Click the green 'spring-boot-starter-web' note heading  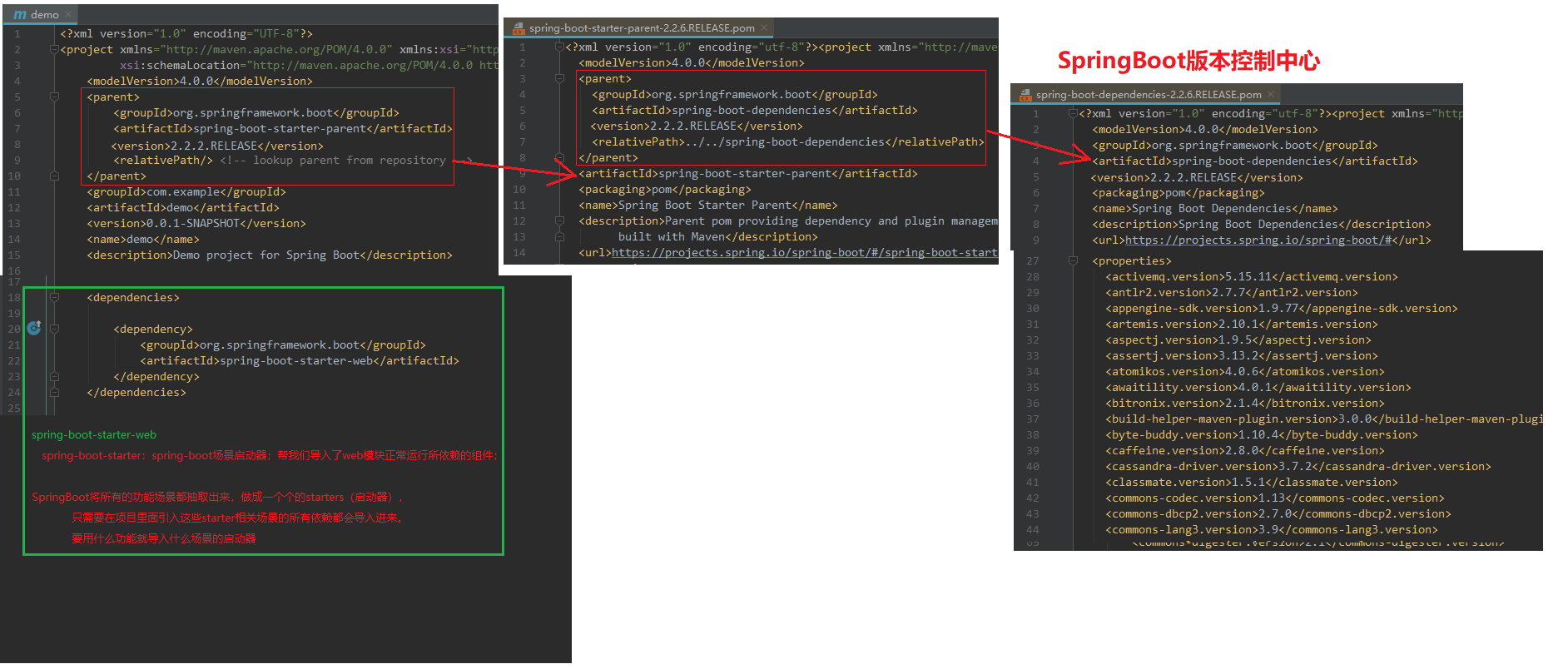94,434
